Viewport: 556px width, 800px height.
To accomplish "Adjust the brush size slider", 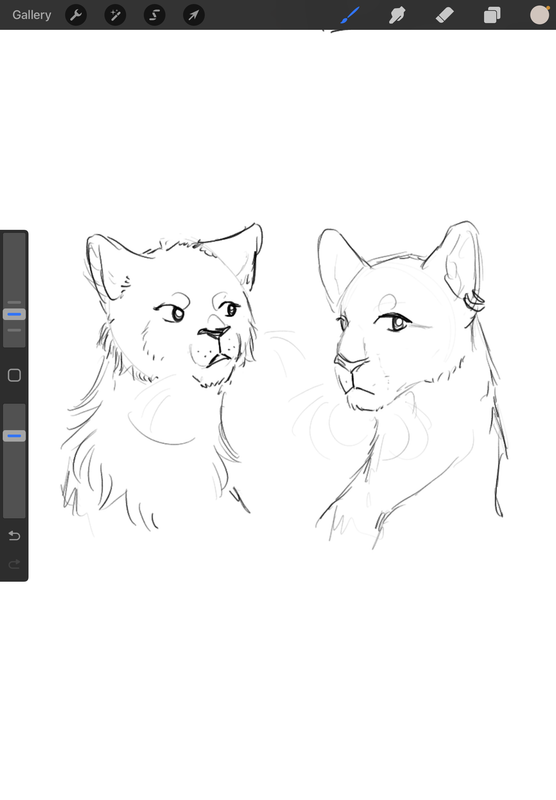I will click(14, 314).
